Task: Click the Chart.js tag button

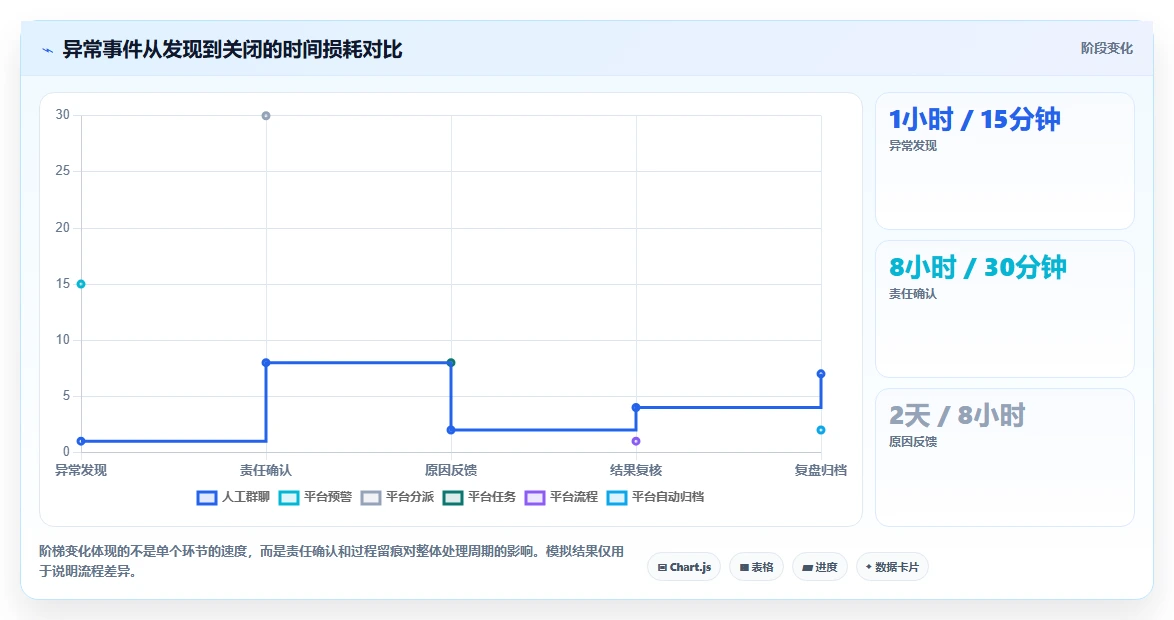Action: (684, 567)
